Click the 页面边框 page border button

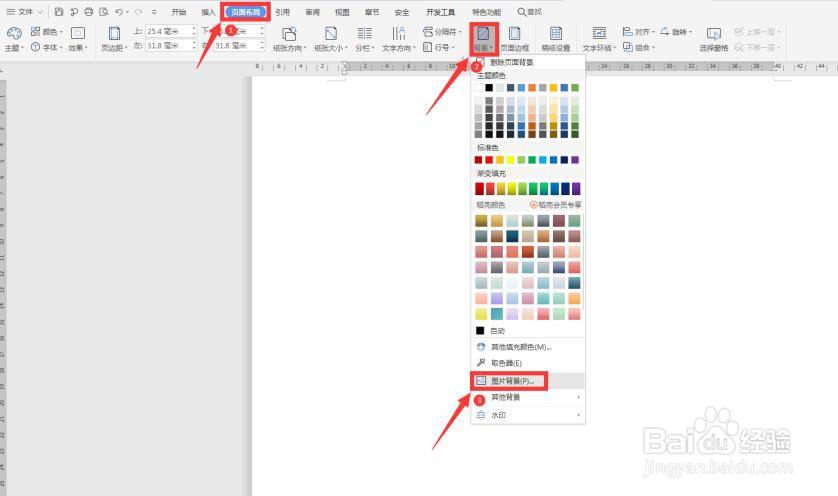[515, 40]
